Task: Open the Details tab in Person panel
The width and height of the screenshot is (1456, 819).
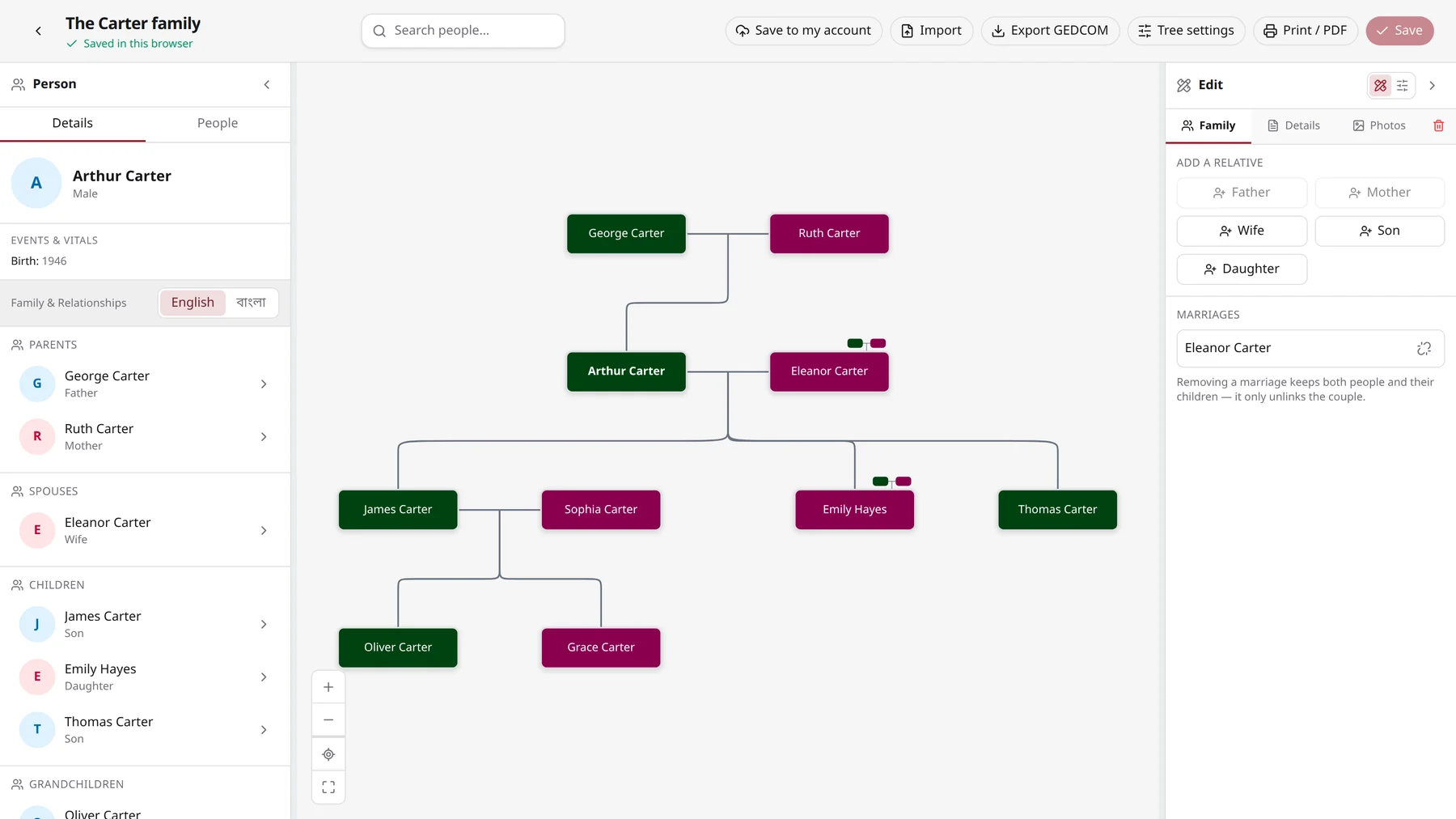Action: 73,123
